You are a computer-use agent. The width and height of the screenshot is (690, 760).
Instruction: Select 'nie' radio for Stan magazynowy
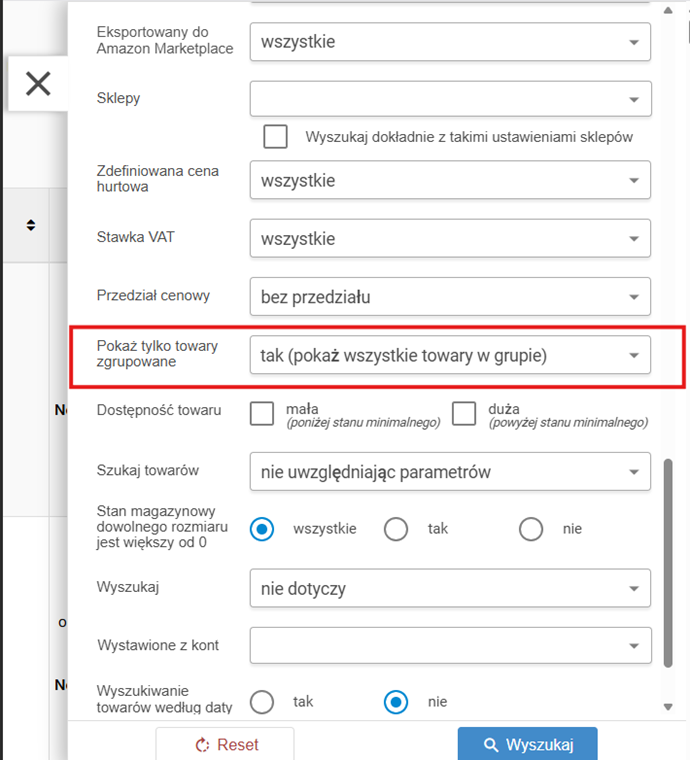531,529
